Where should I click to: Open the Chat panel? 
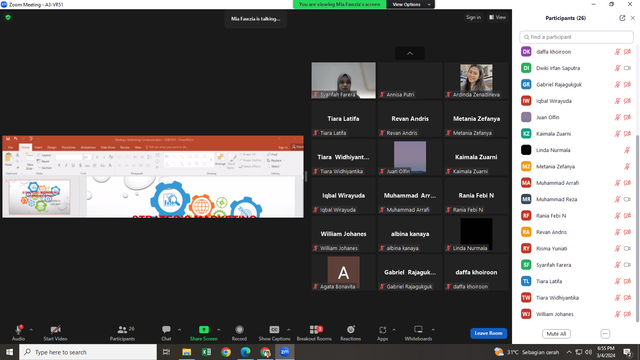pos(166,332)
